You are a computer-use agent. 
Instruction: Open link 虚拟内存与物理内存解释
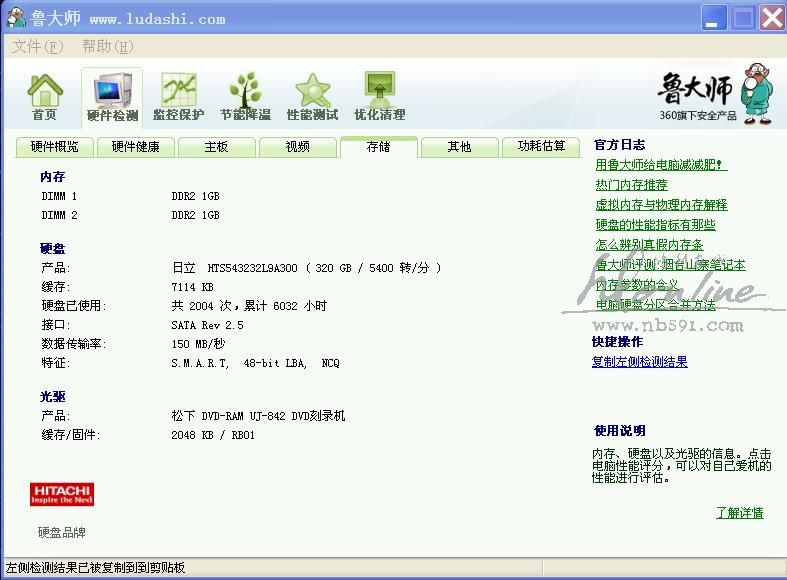click(x=661, y=205)
